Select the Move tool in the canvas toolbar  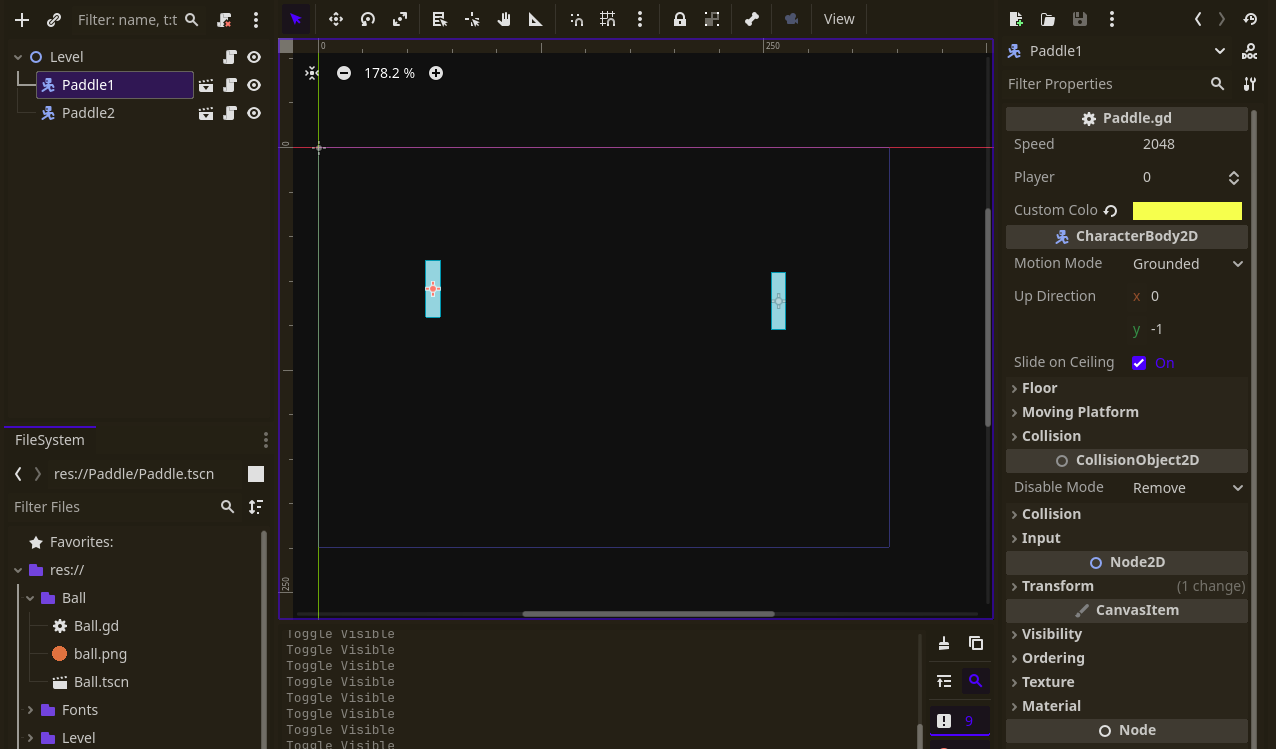point(337,19)
